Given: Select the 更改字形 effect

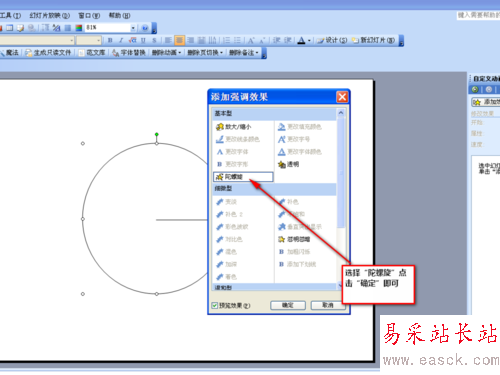Looking at the screenshot, I should tap(232, 164).
